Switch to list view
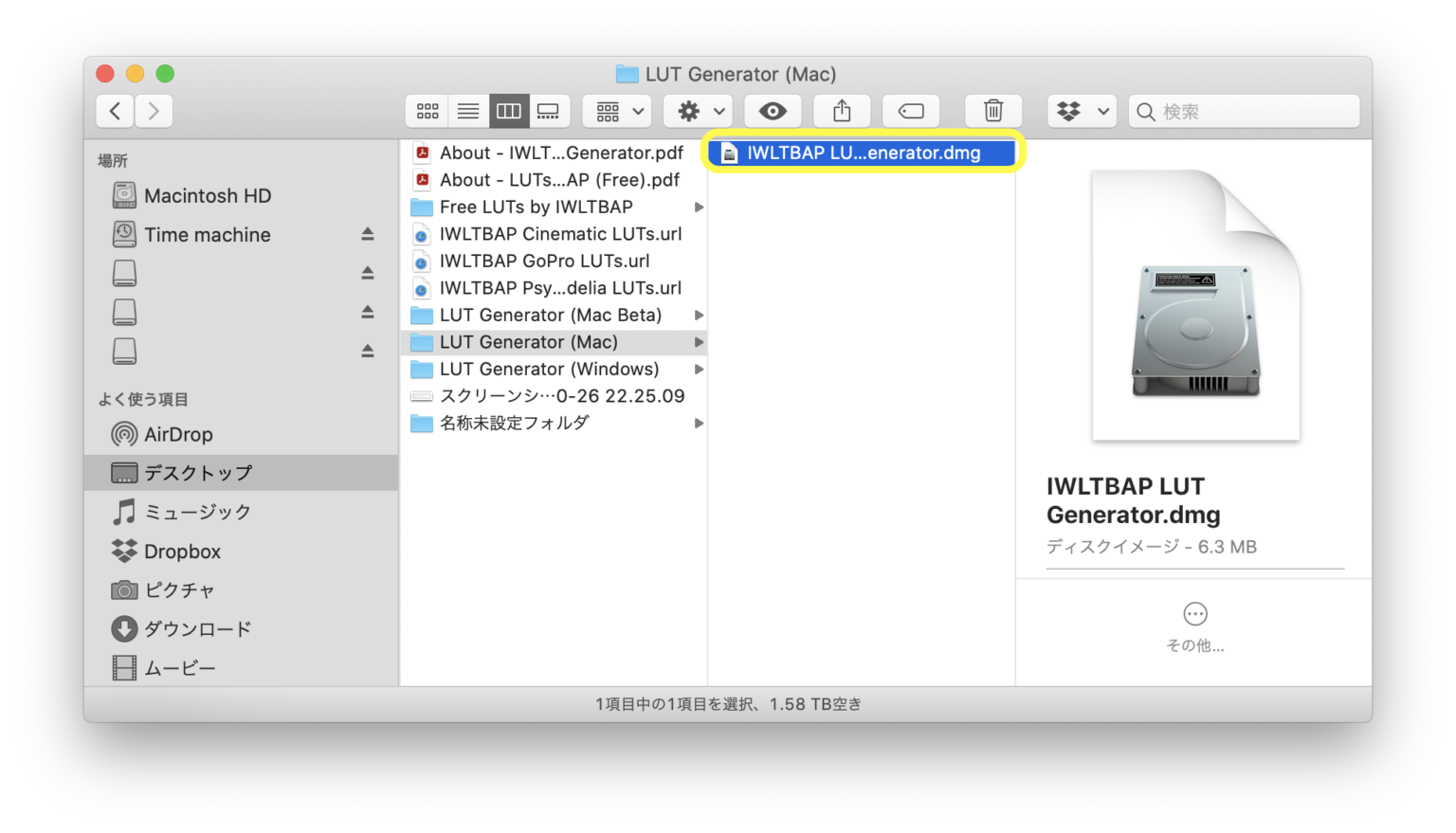 click(468, 111)
